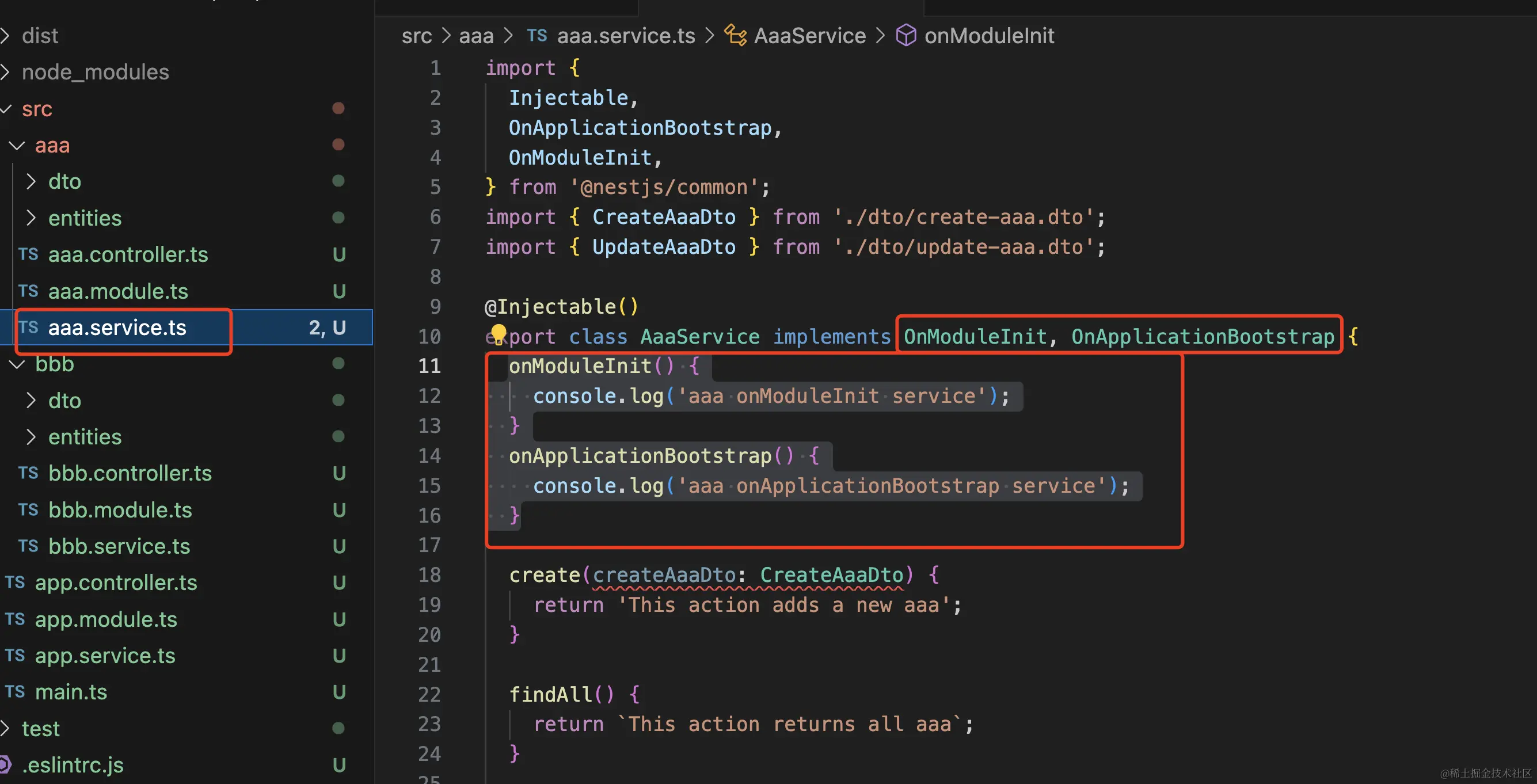Click the TS icon beside app.module.ts

click(15, 619)
